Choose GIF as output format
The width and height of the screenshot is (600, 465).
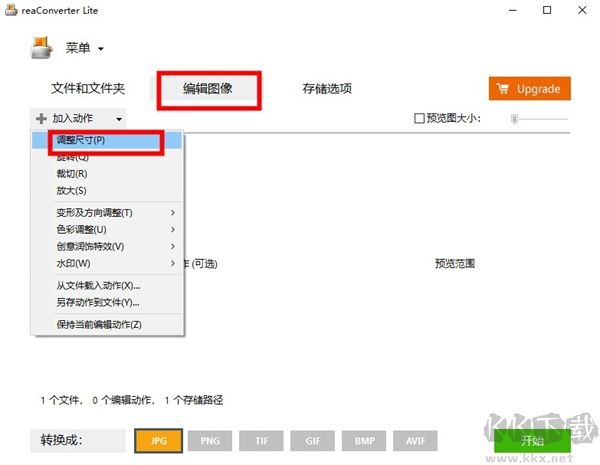[x=313, y=441]
